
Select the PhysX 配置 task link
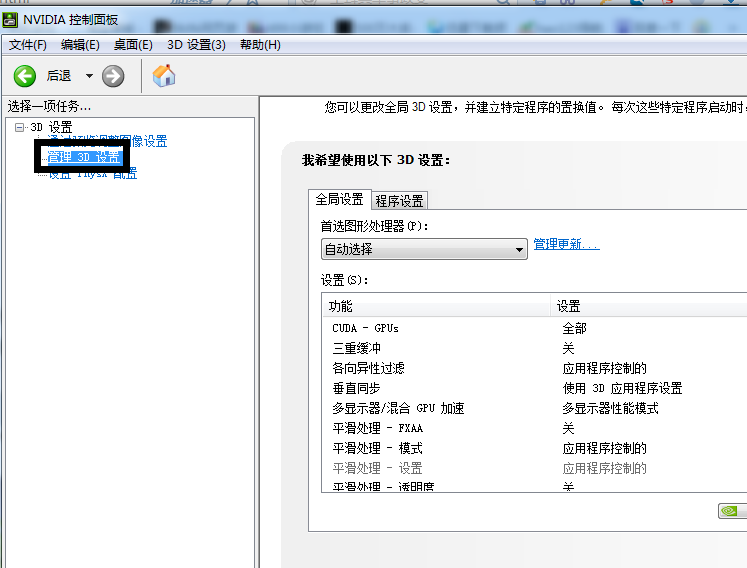click(92, 173)
